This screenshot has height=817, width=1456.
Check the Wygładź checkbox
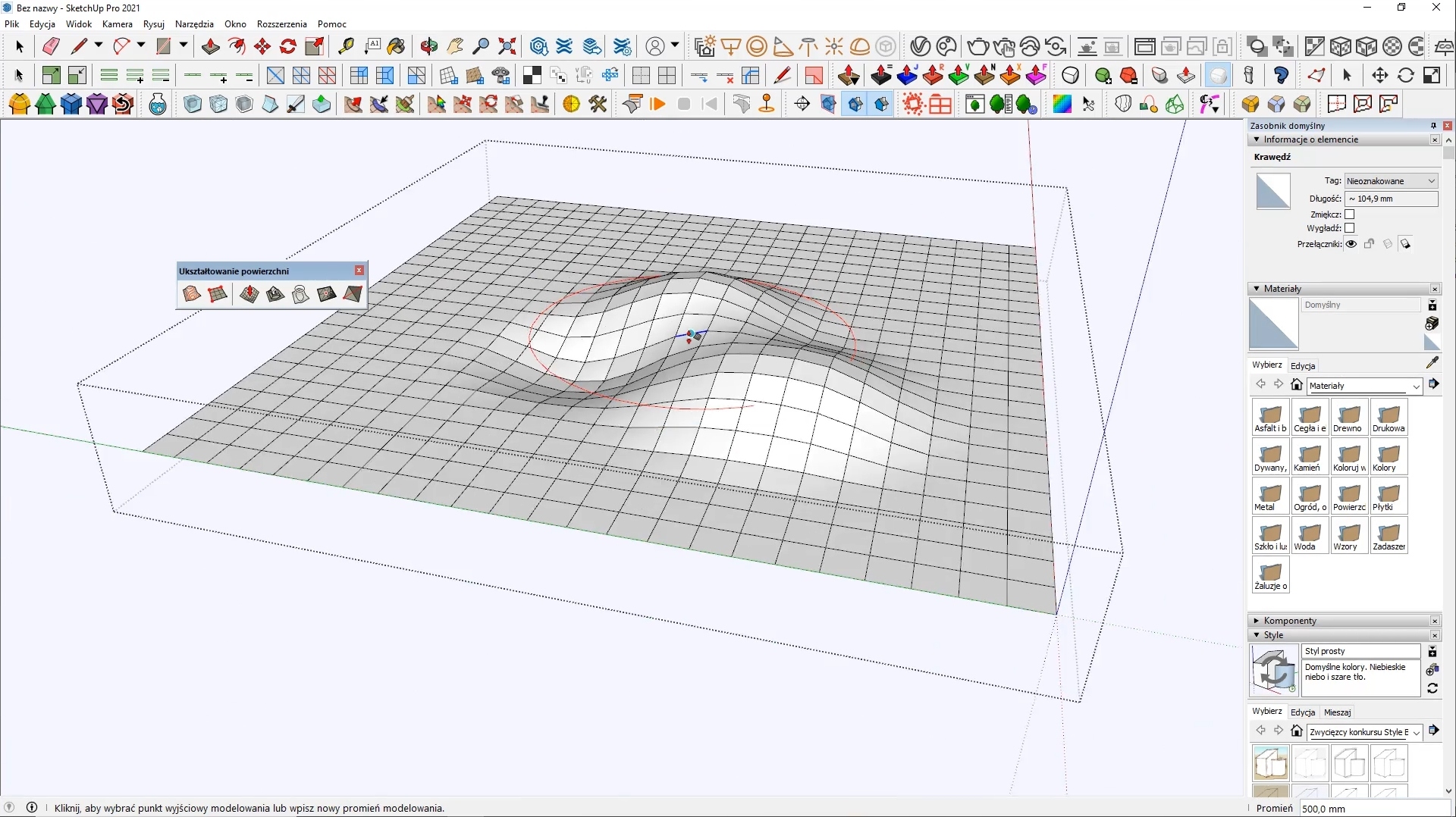tap(1350, 228)
